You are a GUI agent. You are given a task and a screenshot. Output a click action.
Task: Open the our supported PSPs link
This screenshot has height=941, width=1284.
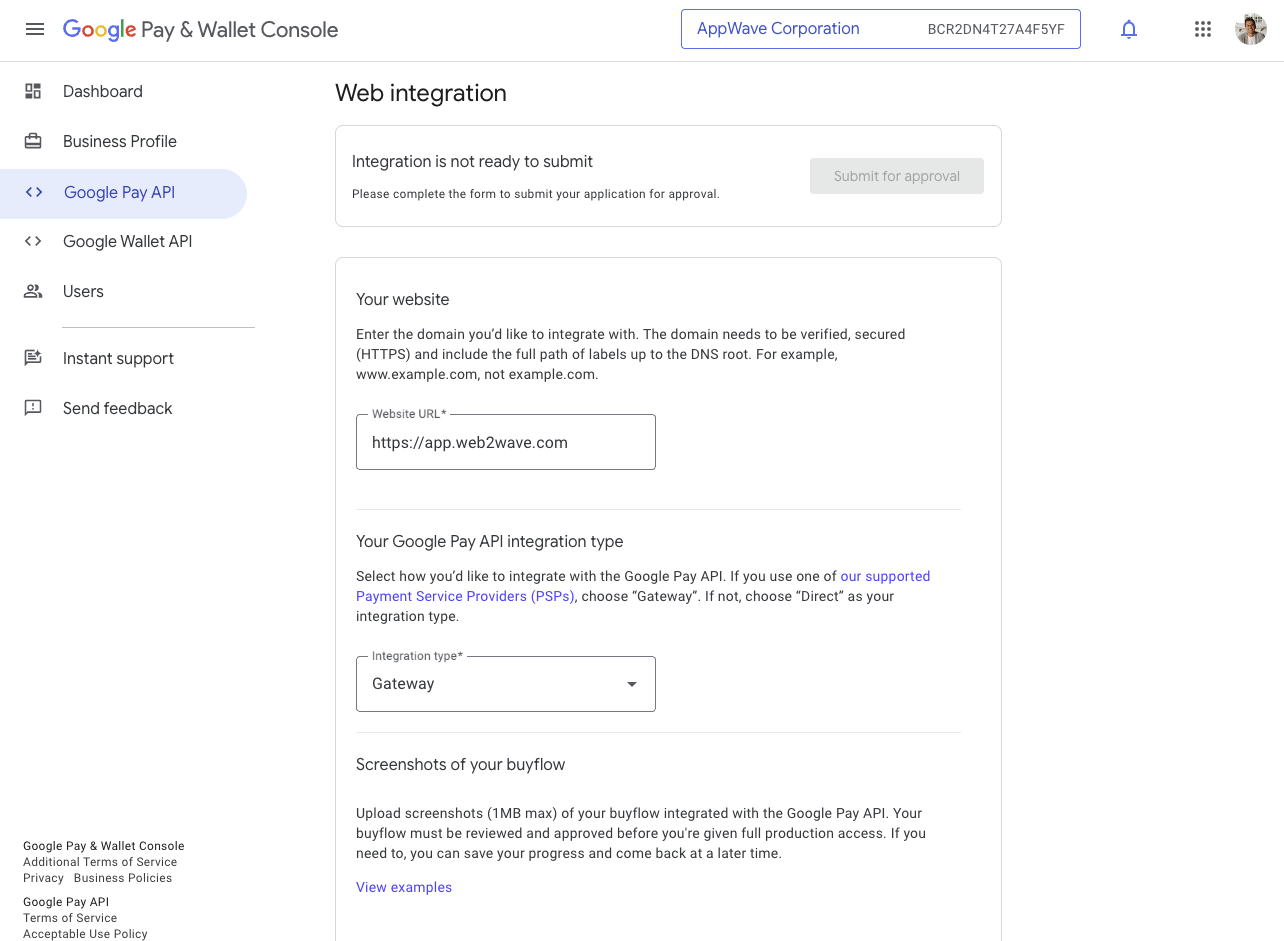643,586
